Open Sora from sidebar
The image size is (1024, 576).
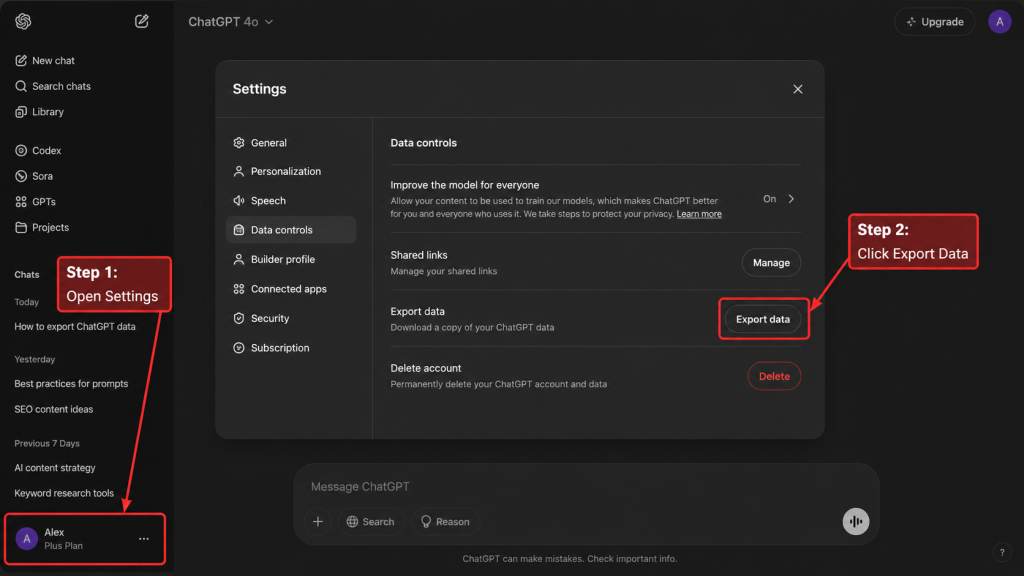34,176
